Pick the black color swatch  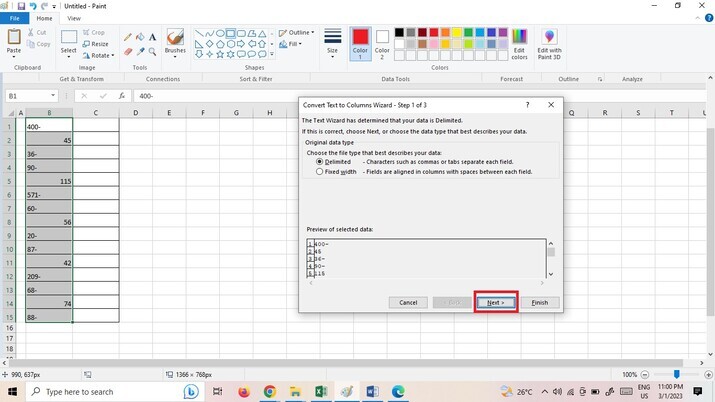tap(399, 32)
